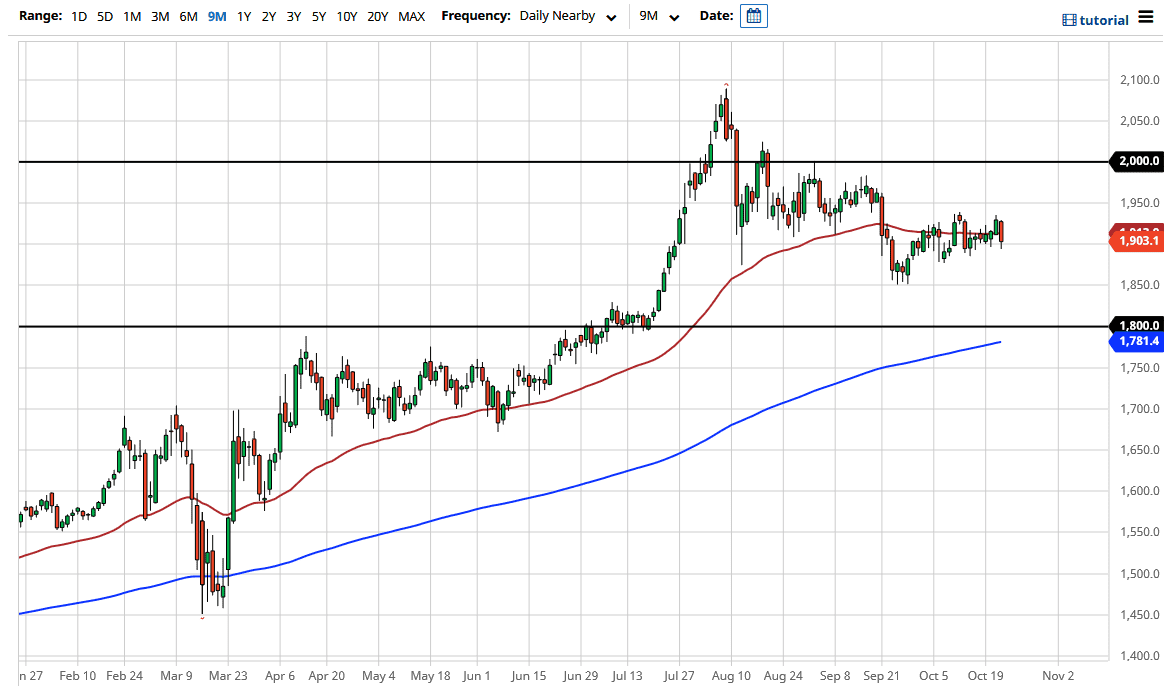This screenshot has width=1167, height=691.
Task: Set range to 1D
Action: (79, 16)
